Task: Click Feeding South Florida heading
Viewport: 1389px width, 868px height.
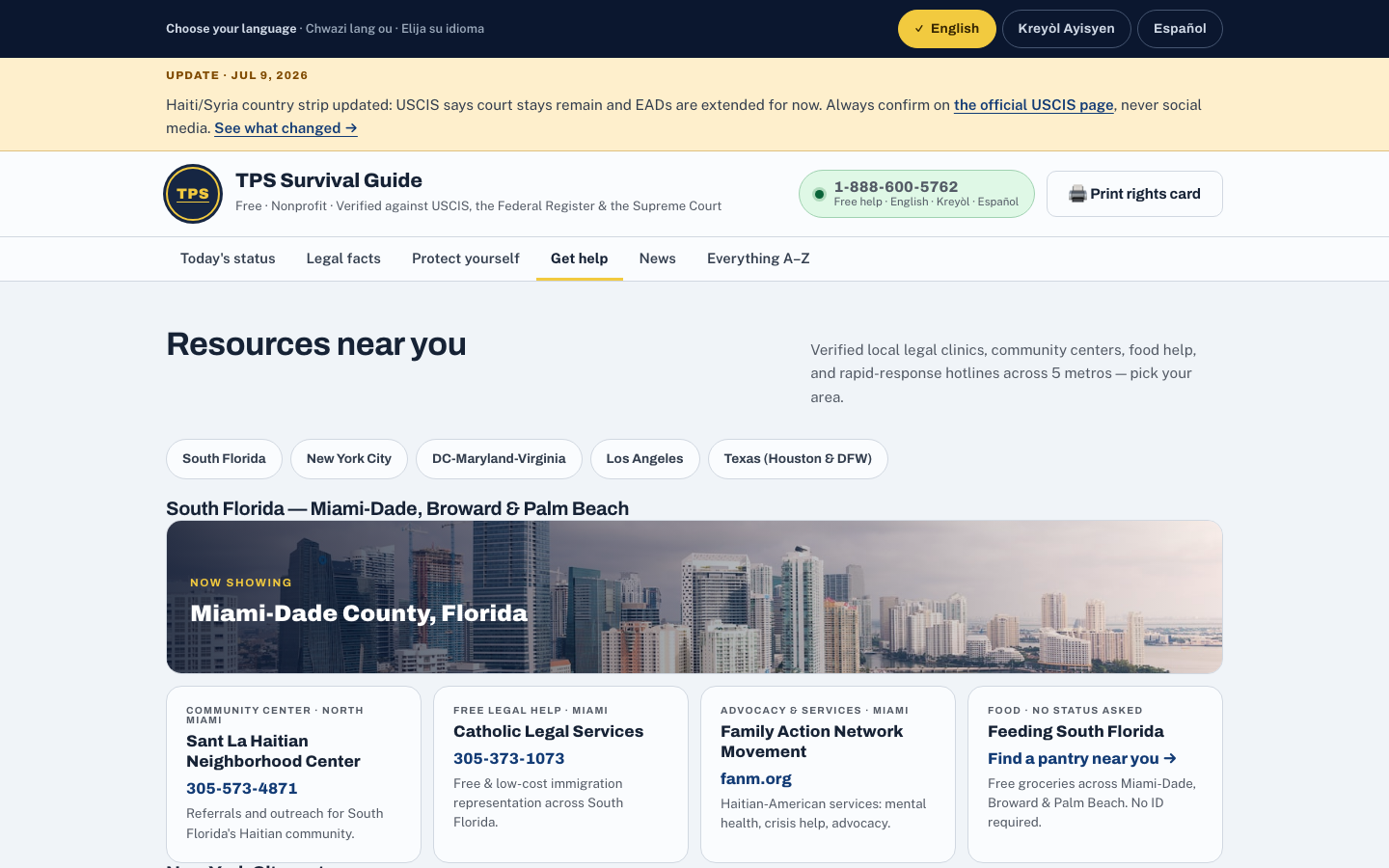Action: click(1076, 732)
